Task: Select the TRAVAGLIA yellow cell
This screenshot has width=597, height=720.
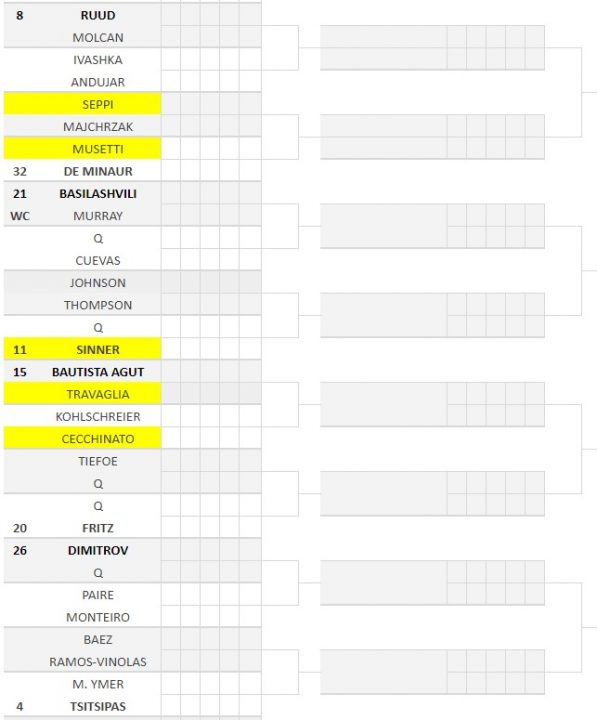Action: point(83,394)
